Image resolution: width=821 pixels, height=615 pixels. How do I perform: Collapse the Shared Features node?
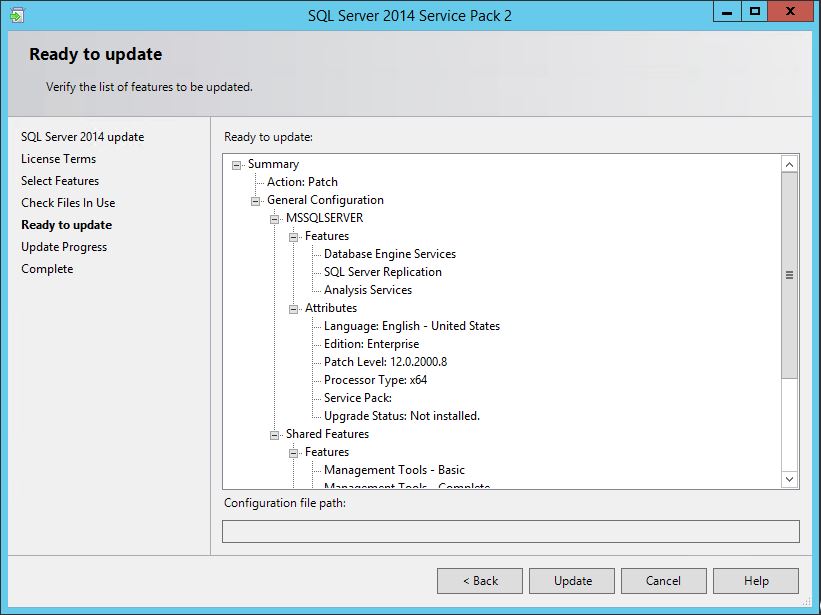tap(275, 435)
